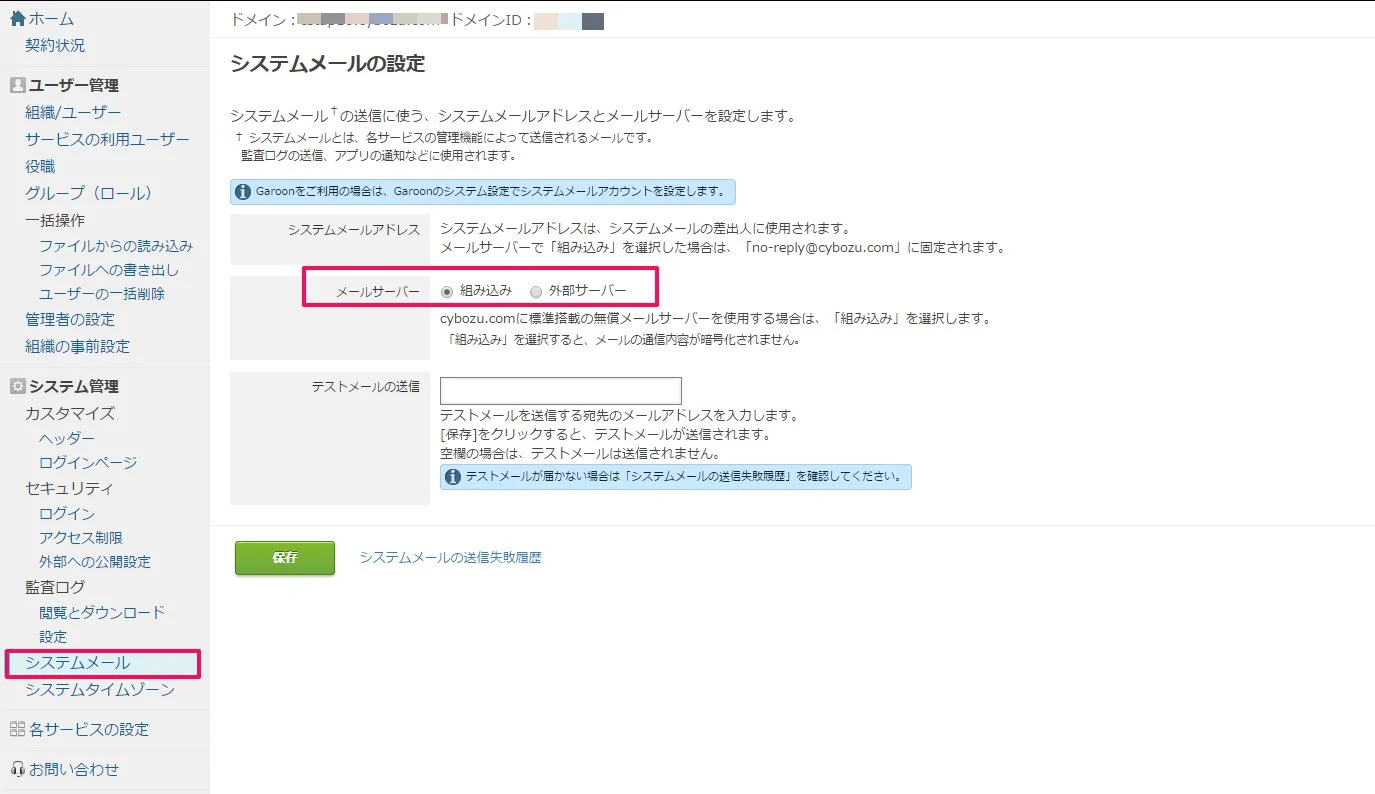The image size is (1375, 794).
Task: Click the test mail address input field
Action: tap(560, 391)
